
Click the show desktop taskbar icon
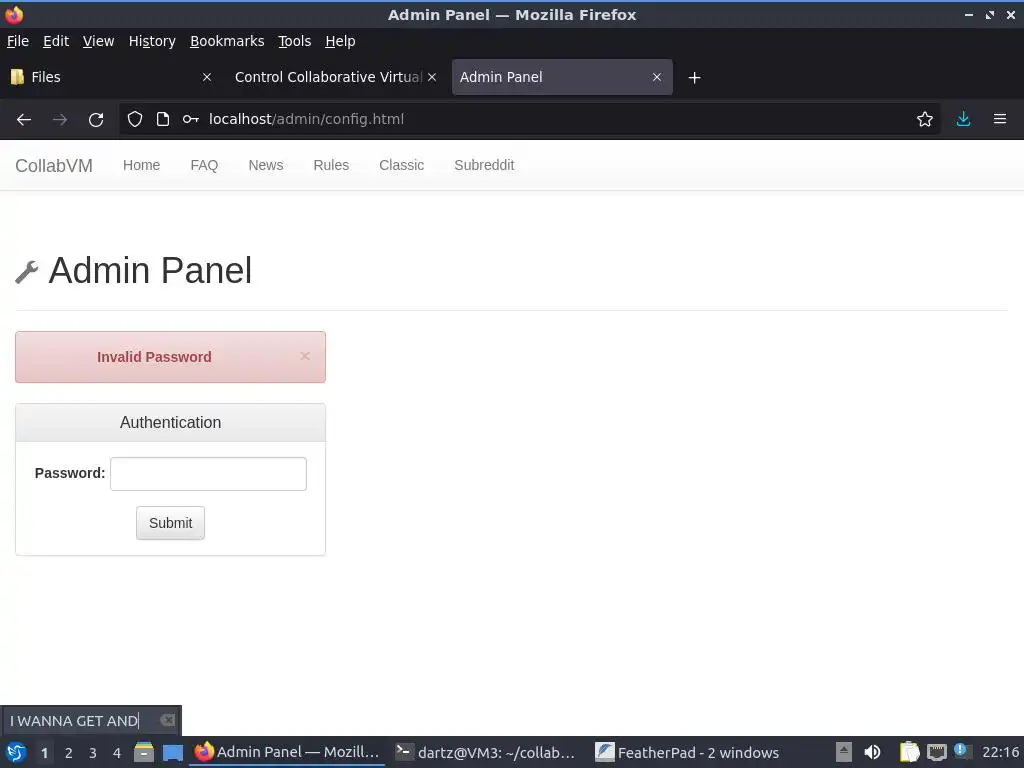pos(172,752)
